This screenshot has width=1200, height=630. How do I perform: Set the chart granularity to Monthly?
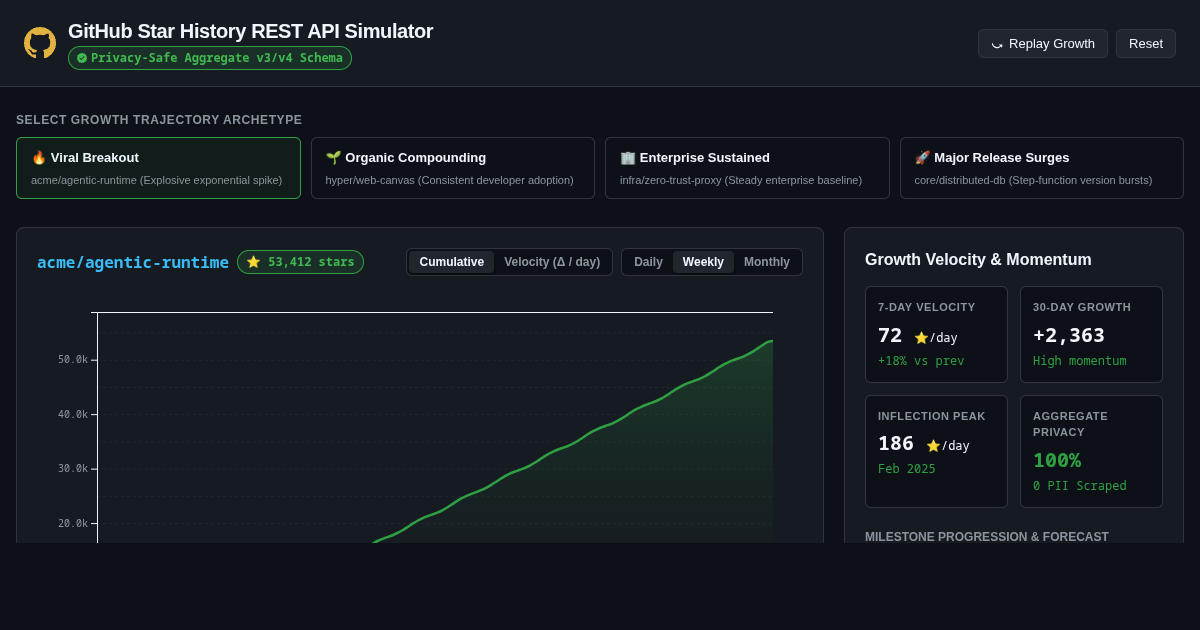(x=767, y=262)
